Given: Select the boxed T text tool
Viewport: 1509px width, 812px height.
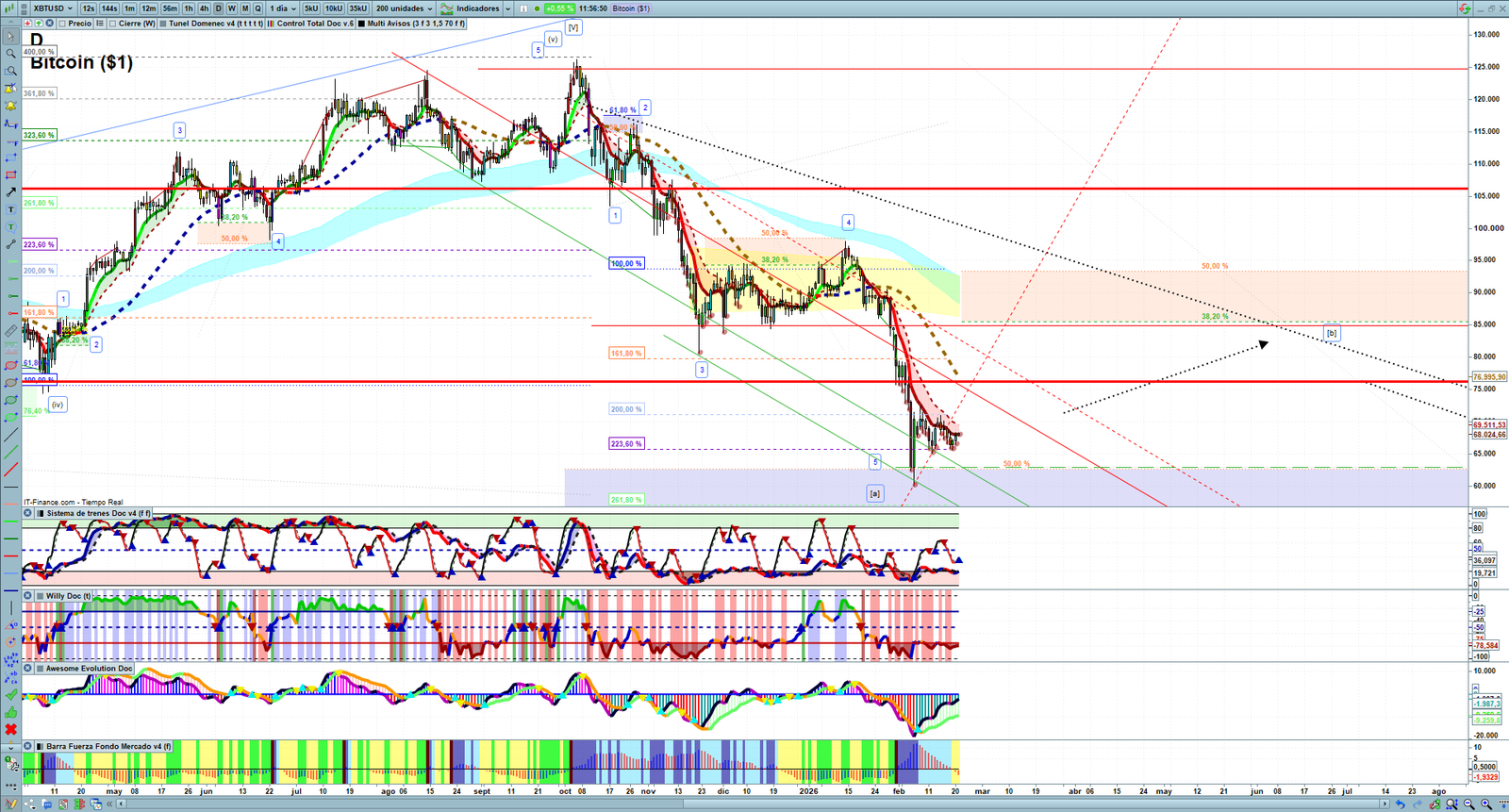Looking at the screenshot, I should point(10,209).
